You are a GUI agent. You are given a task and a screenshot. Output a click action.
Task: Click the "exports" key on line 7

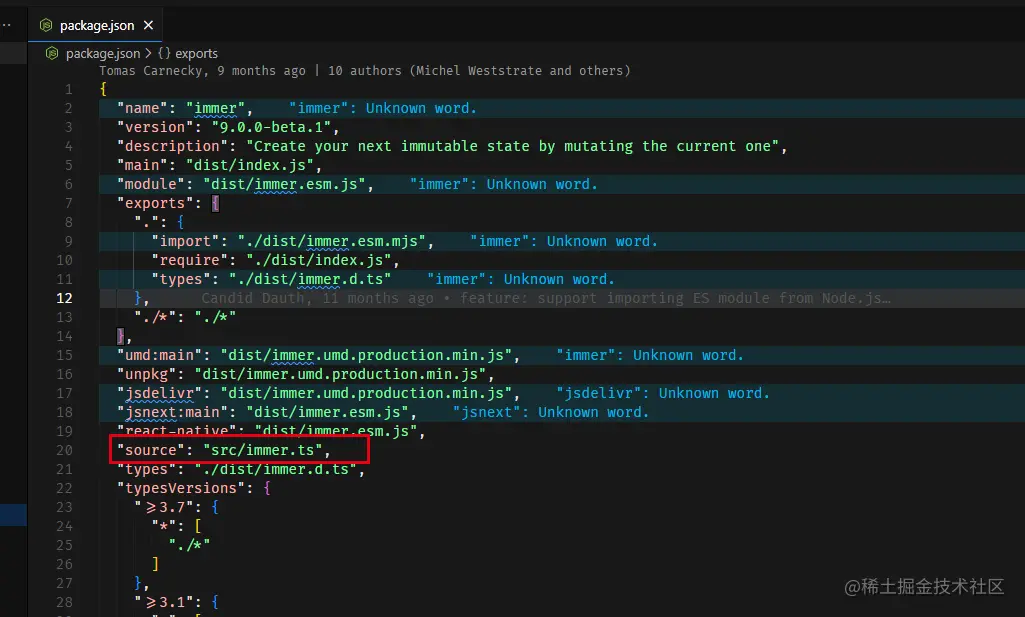coord(156,203)
